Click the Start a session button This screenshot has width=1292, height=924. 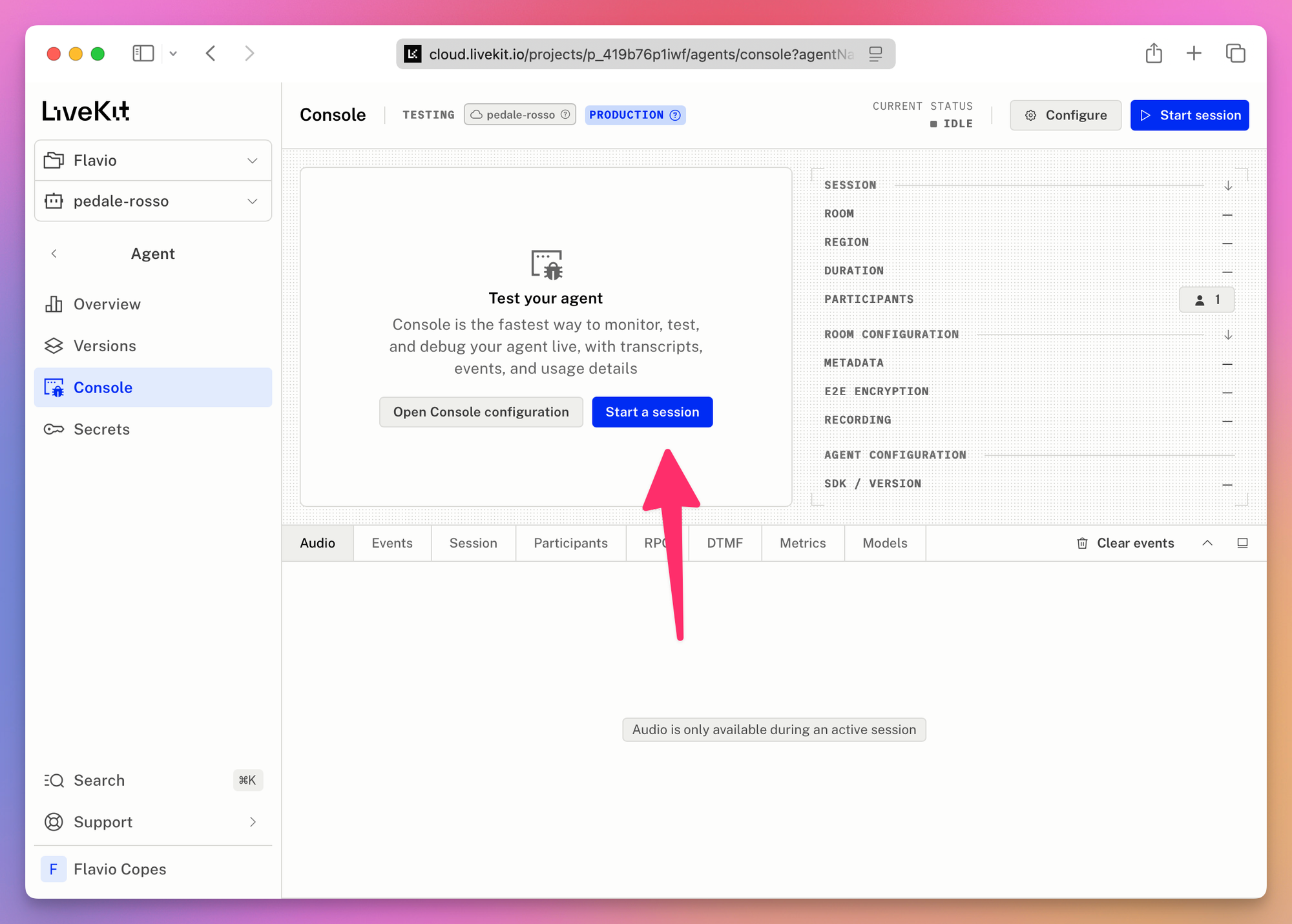click(x=652, y=412)
